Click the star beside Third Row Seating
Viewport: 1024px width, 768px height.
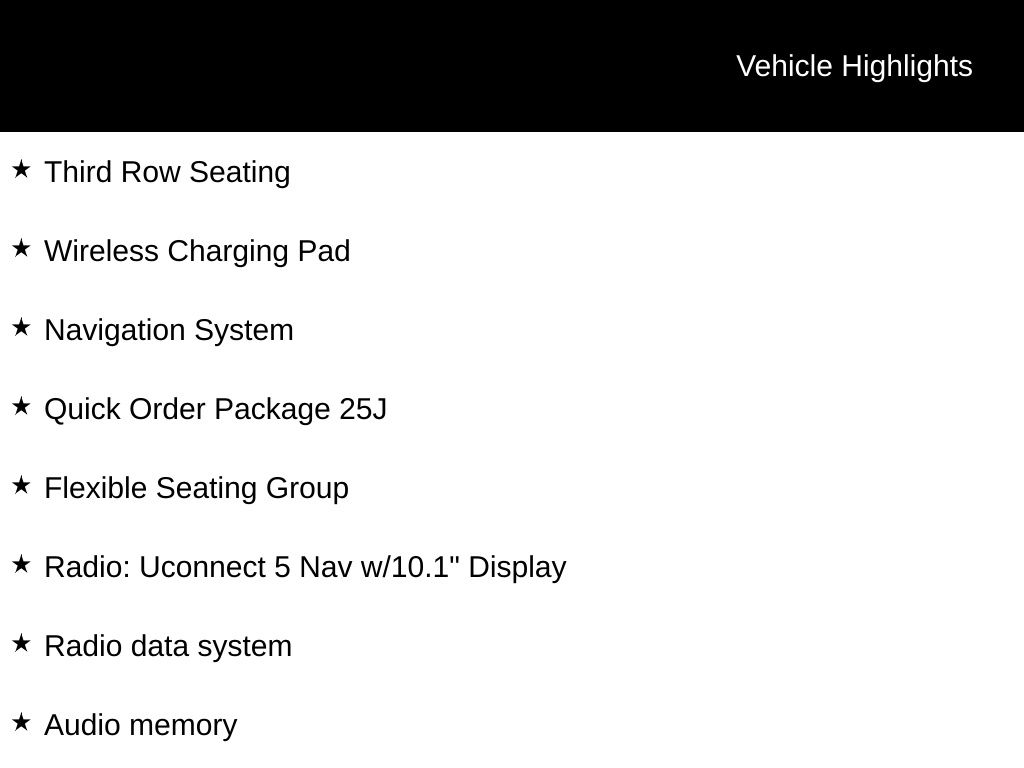coord(21,169)
